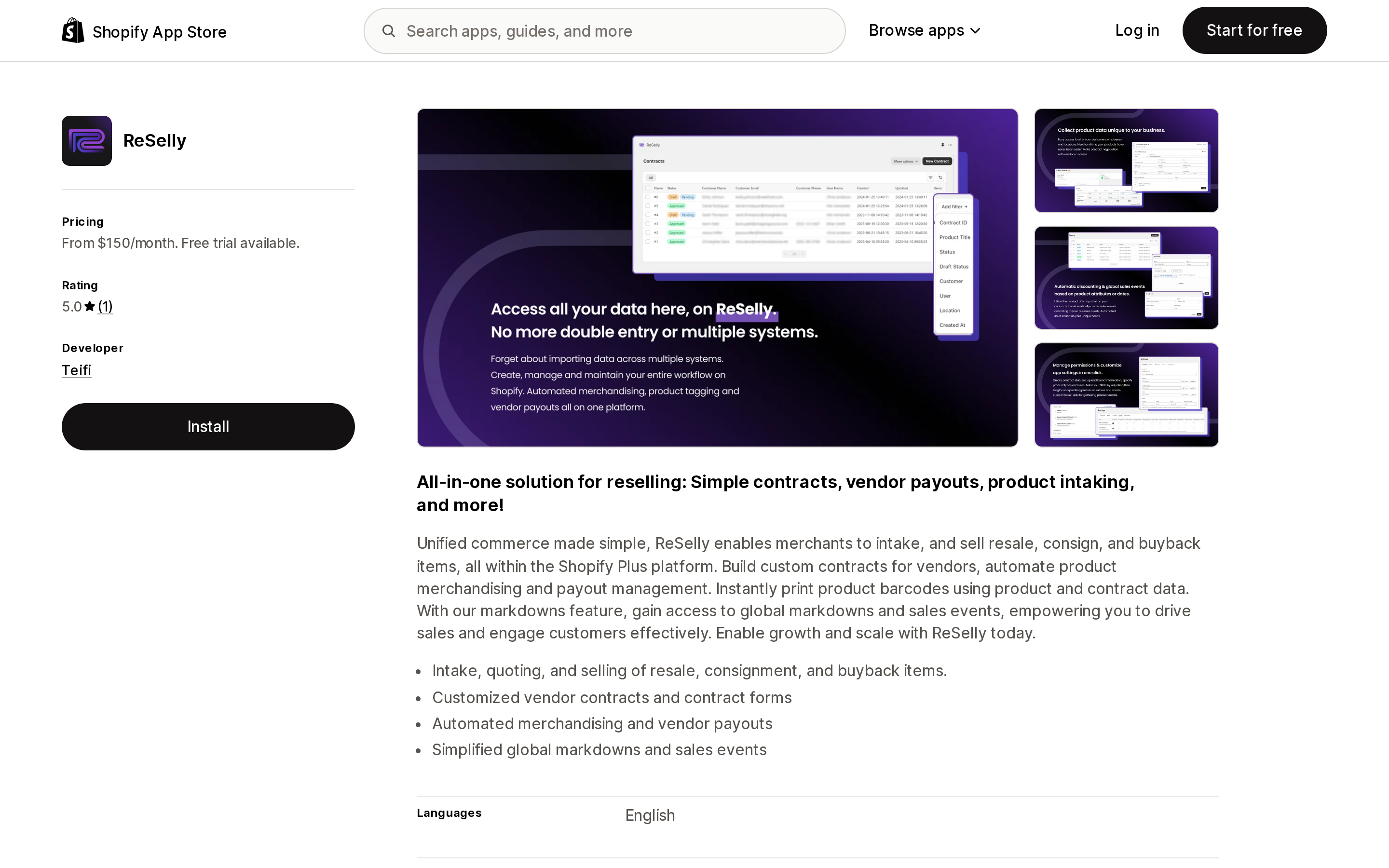Viewport: 1389px width, 868px height.
Task: Click the Rating label
Action: coord(80,285)
